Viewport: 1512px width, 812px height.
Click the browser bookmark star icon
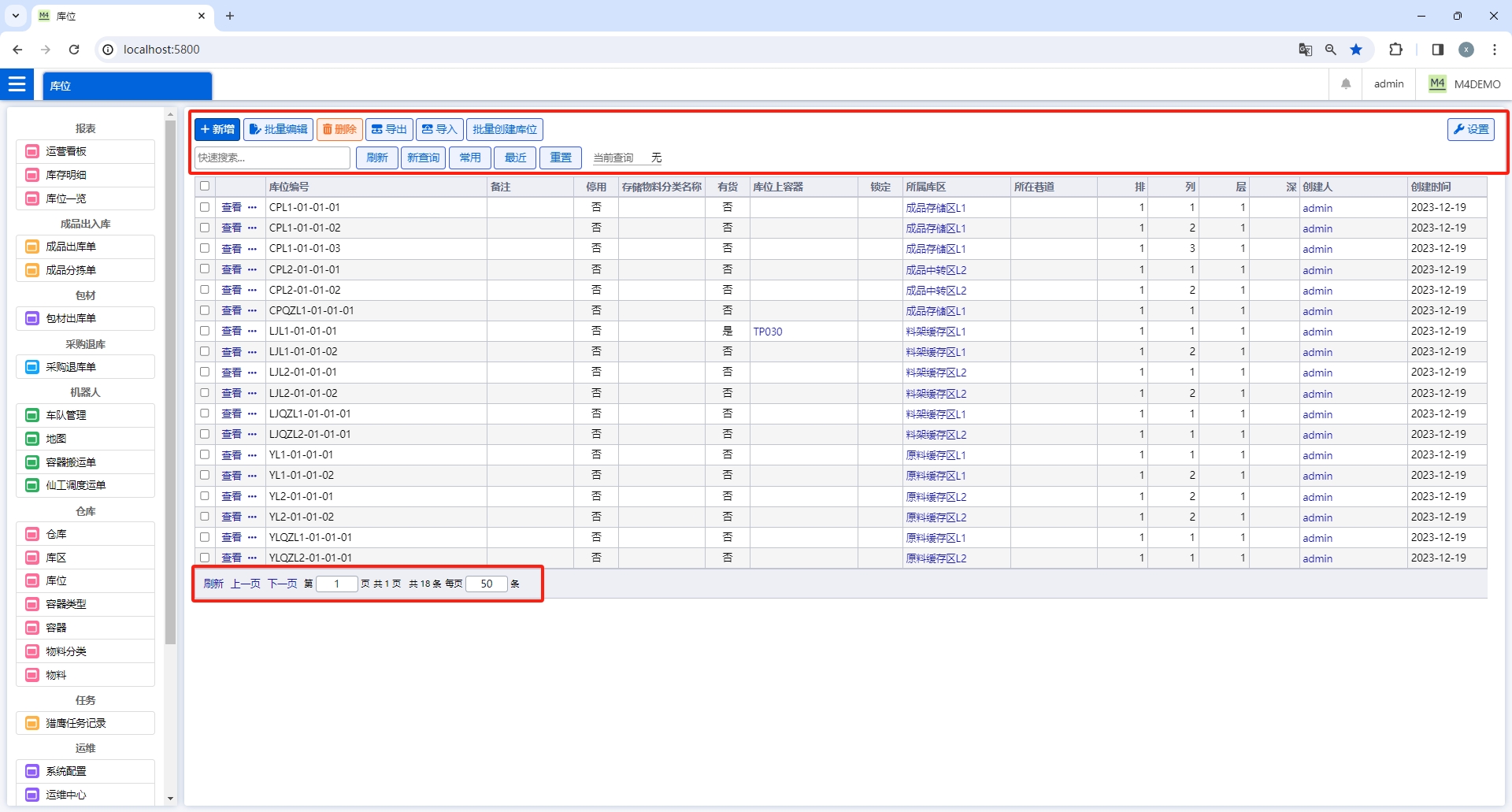1356,50
